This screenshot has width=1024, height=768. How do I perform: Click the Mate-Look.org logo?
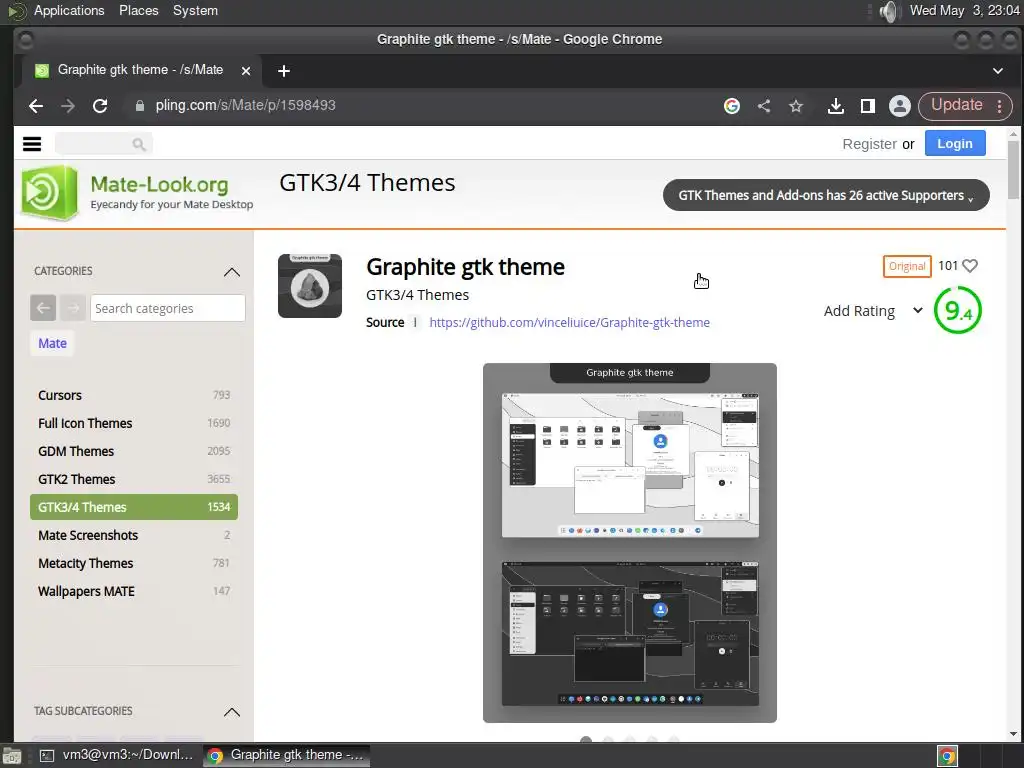(138, 193)
